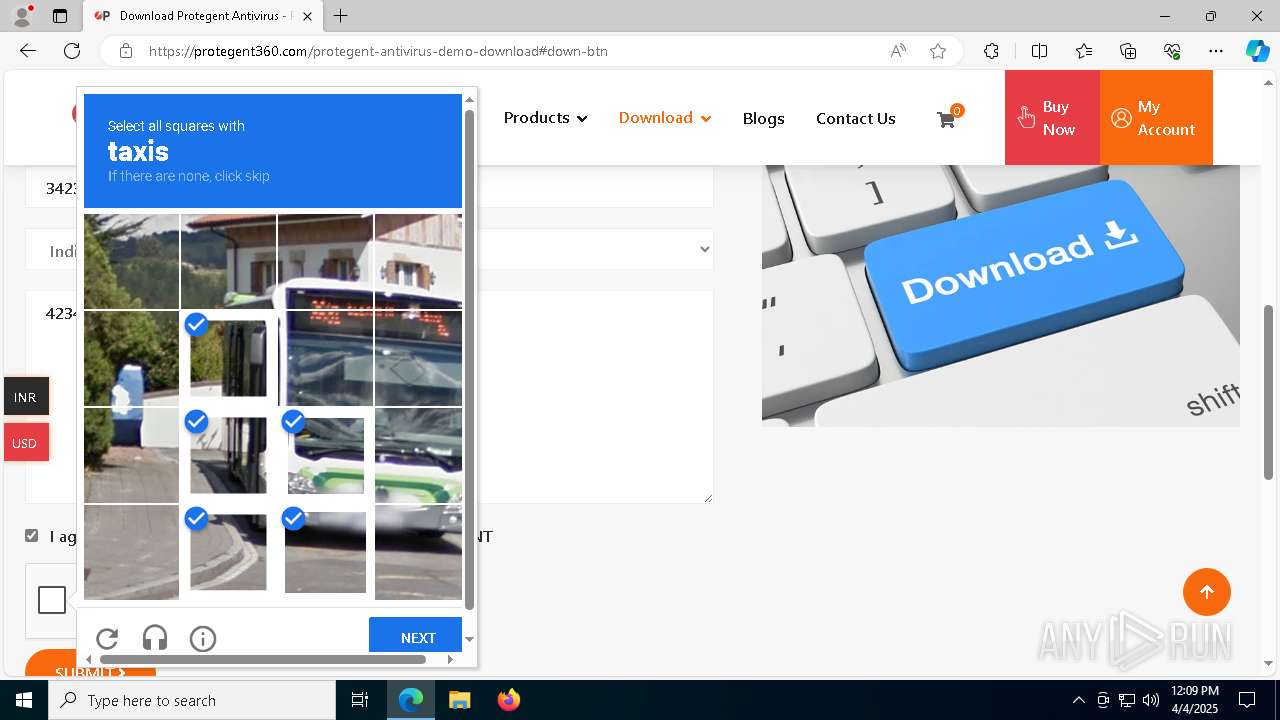Enable read aloud
1280x720 pixels.
pos(898,51)
